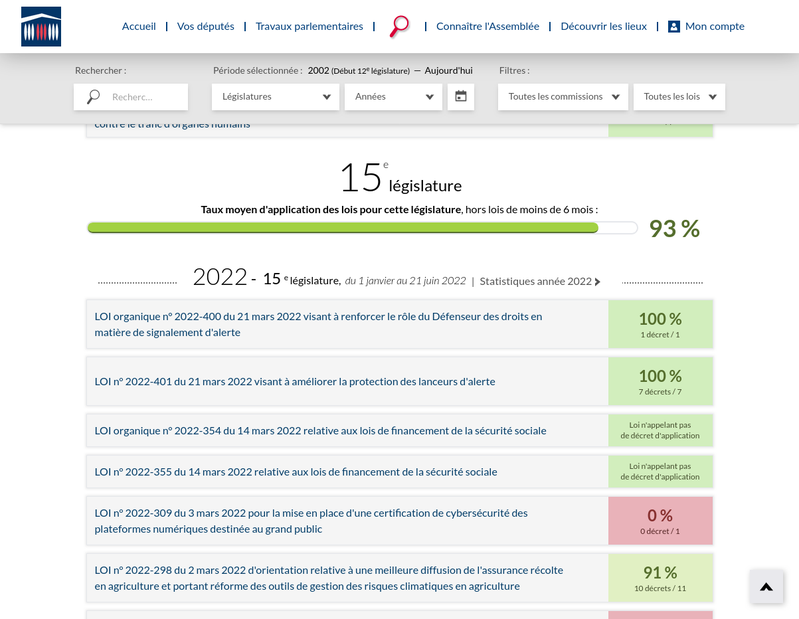
Task: Expand the Législatures dropdown
Action: pyautogui.click(x=275, y=97)
